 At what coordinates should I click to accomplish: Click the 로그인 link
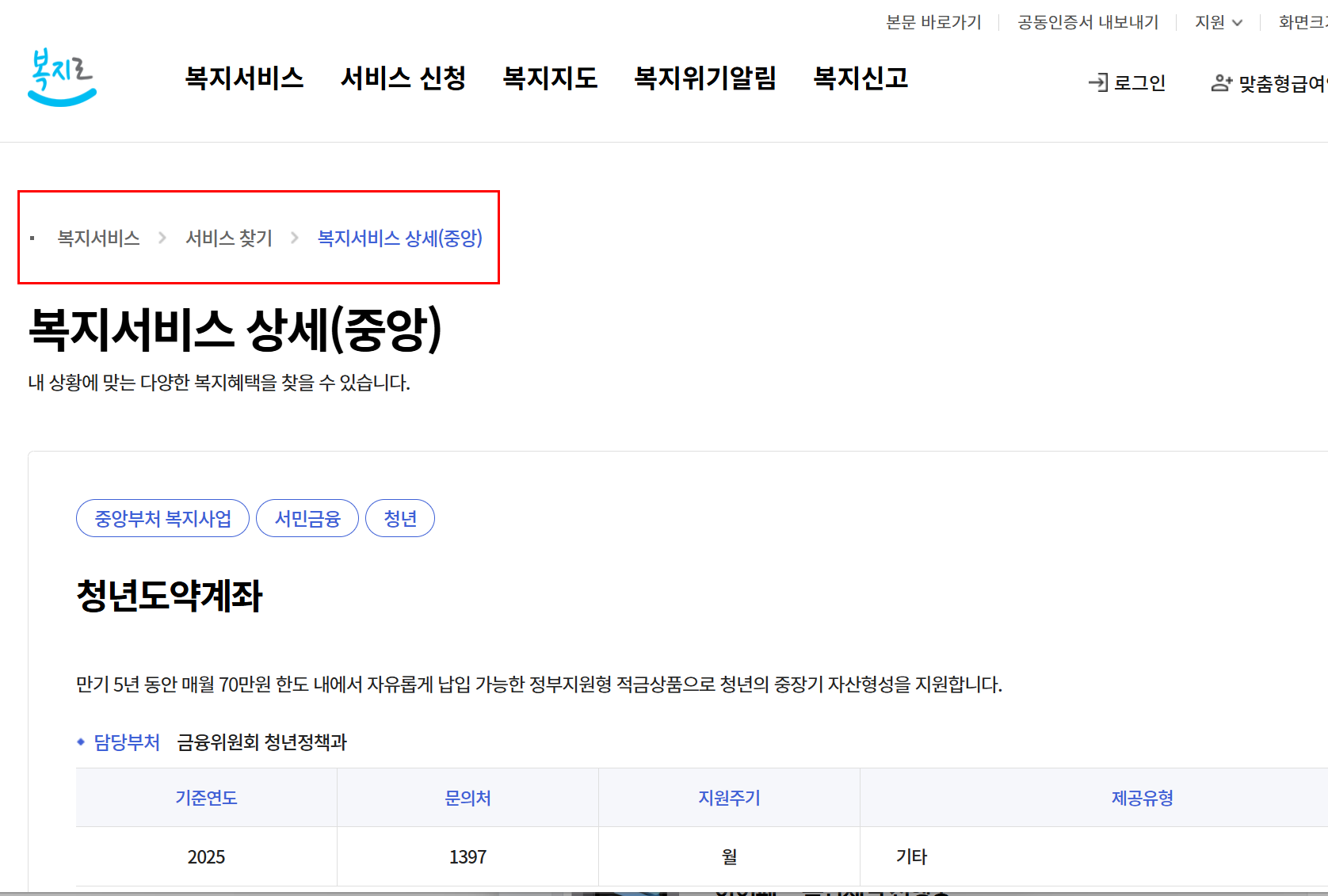[x=1139, y=82]
